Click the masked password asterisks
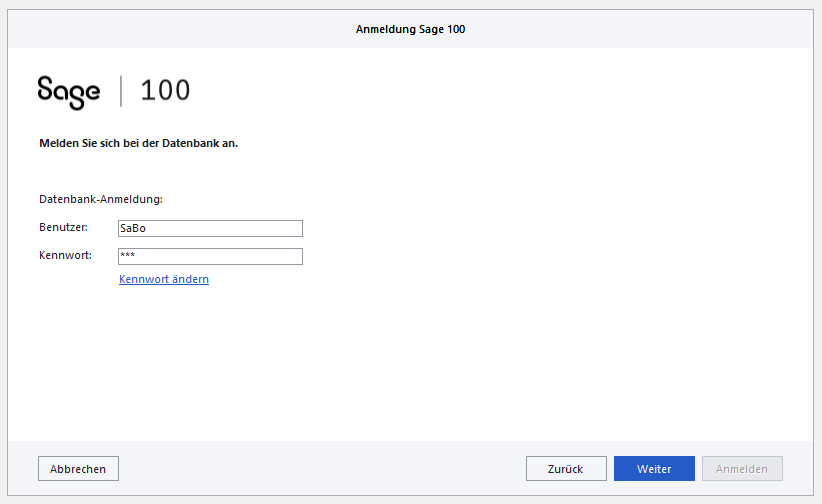The width and height of the screenshot is (822, 504). [x=127, y=256]
